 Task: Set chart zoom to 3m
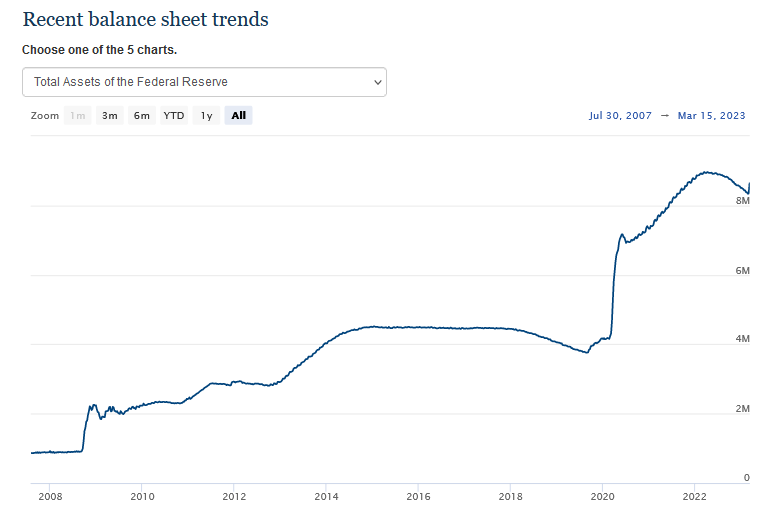(x=109, y=116)
